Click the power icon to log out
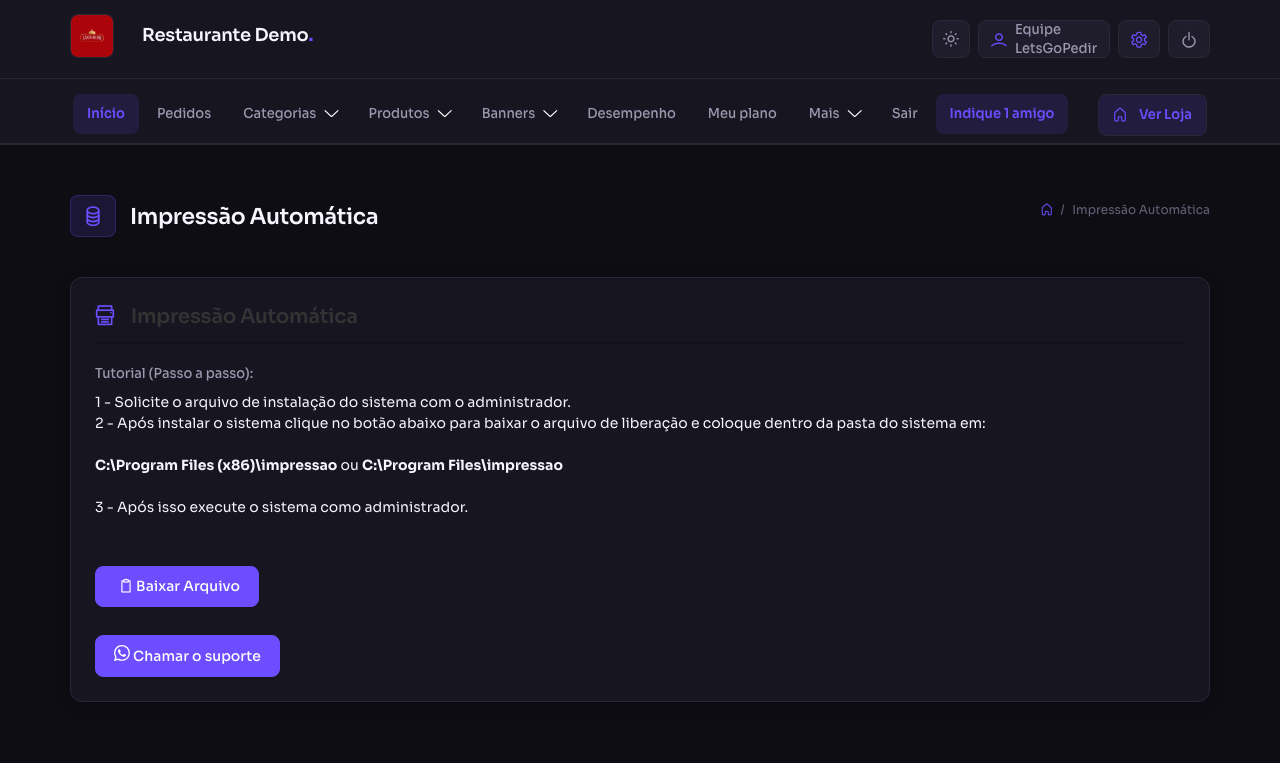Viewport: 1280px width, 763px height. click(x=1189, y=39)
